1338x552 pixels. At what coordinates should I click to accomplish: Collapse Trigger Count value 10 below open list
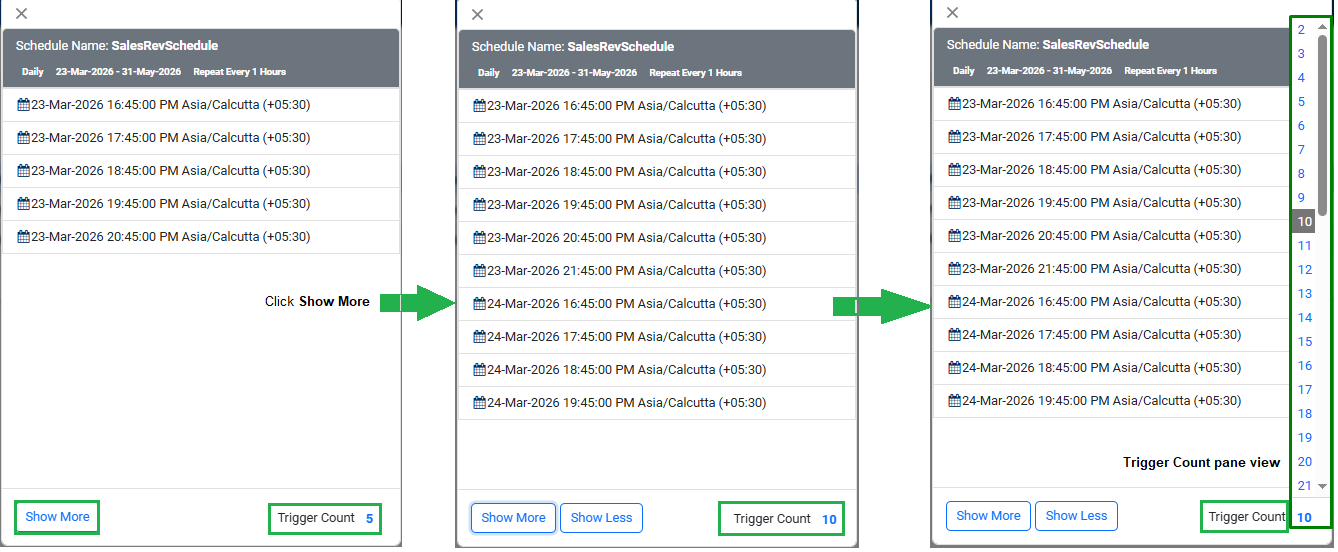[1304, 517]
